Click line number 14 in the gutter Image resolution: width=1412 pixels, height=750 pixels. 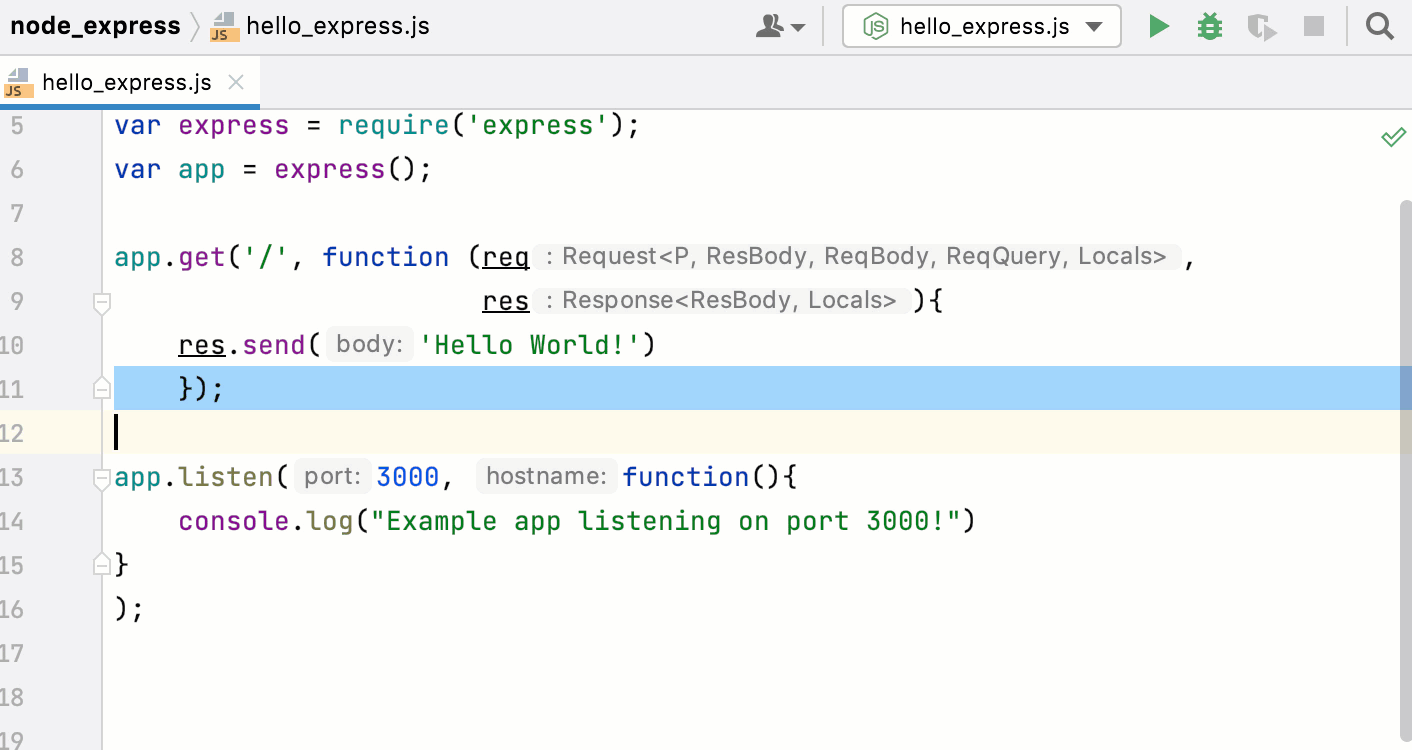pos(17,520)
